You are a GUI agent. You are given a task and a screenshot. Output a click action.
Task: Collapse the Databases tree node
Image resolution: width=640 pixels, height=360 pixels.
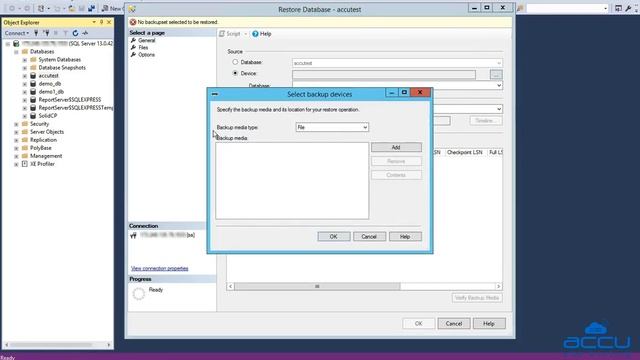[16, 52]
